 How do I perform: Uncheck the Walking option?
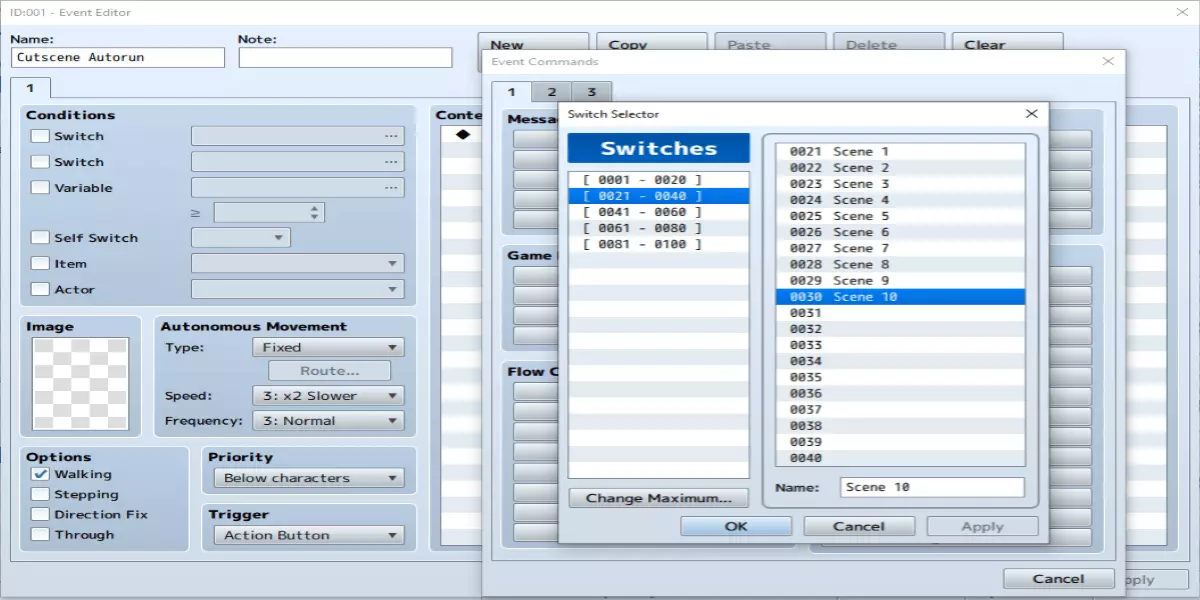point(40,474)
